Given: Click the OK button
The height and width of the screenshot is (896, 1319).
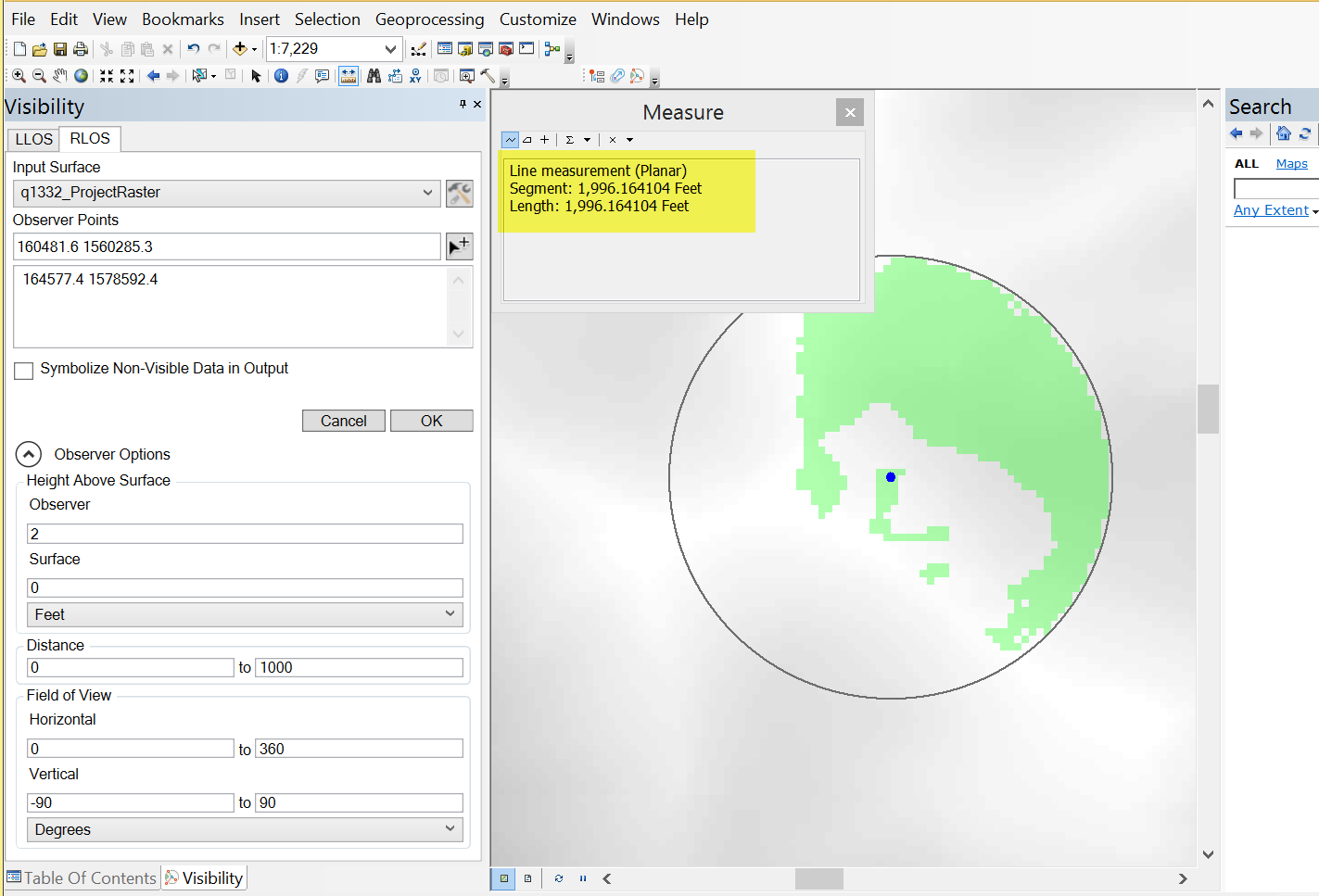Looking at the screenshot, I should 432,421.
